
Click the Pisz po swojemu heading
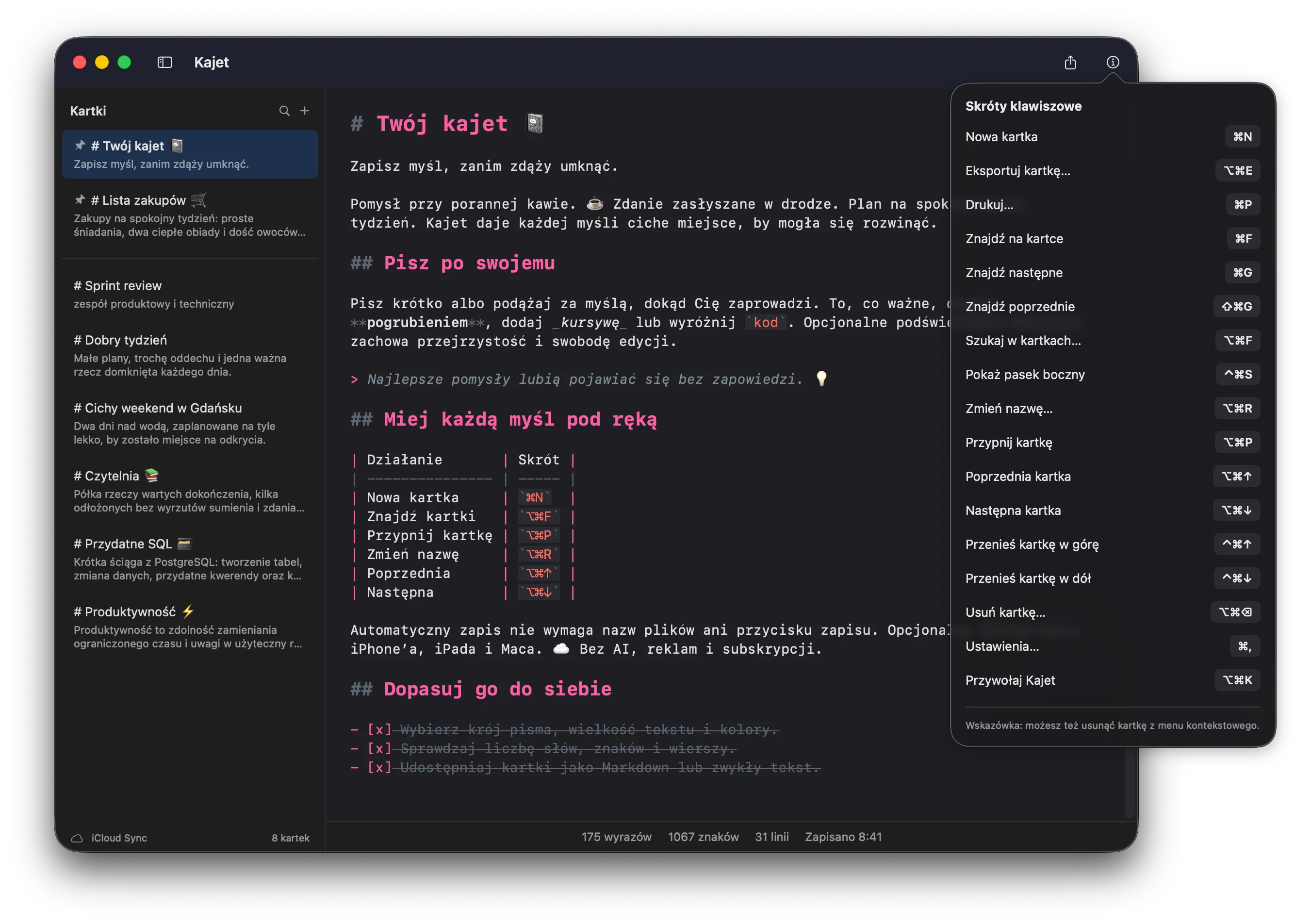click(x=469, y=263)
